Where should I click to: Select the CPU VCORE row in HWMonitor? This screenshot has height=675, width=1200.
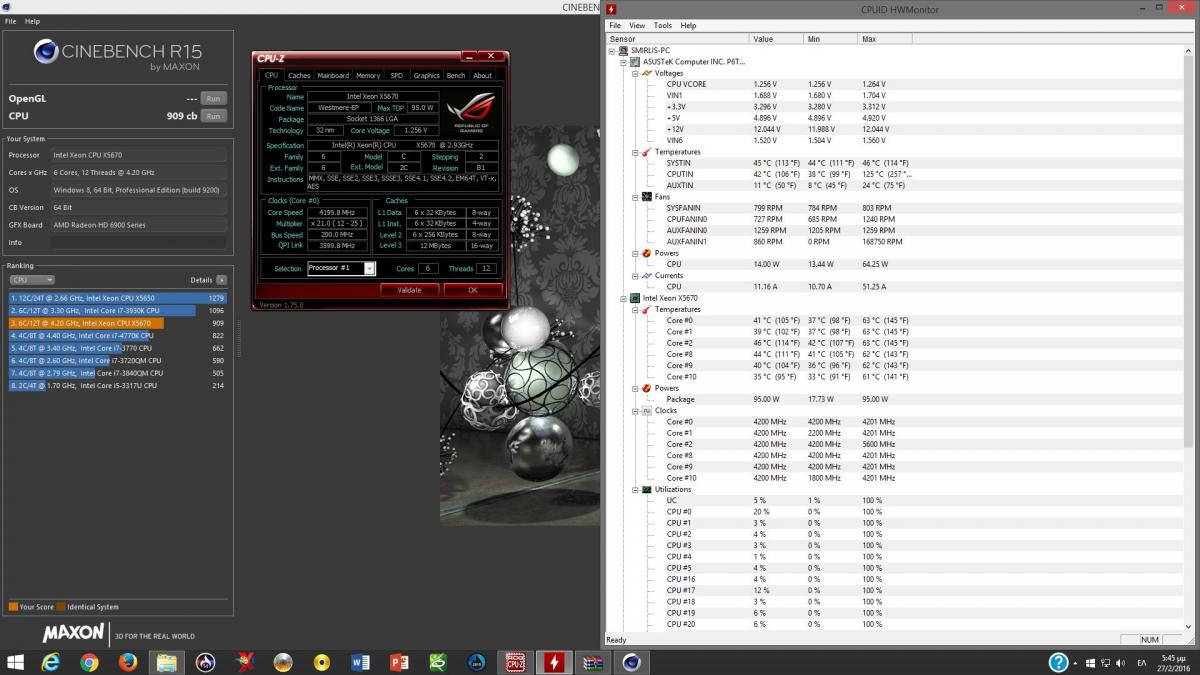896,84
